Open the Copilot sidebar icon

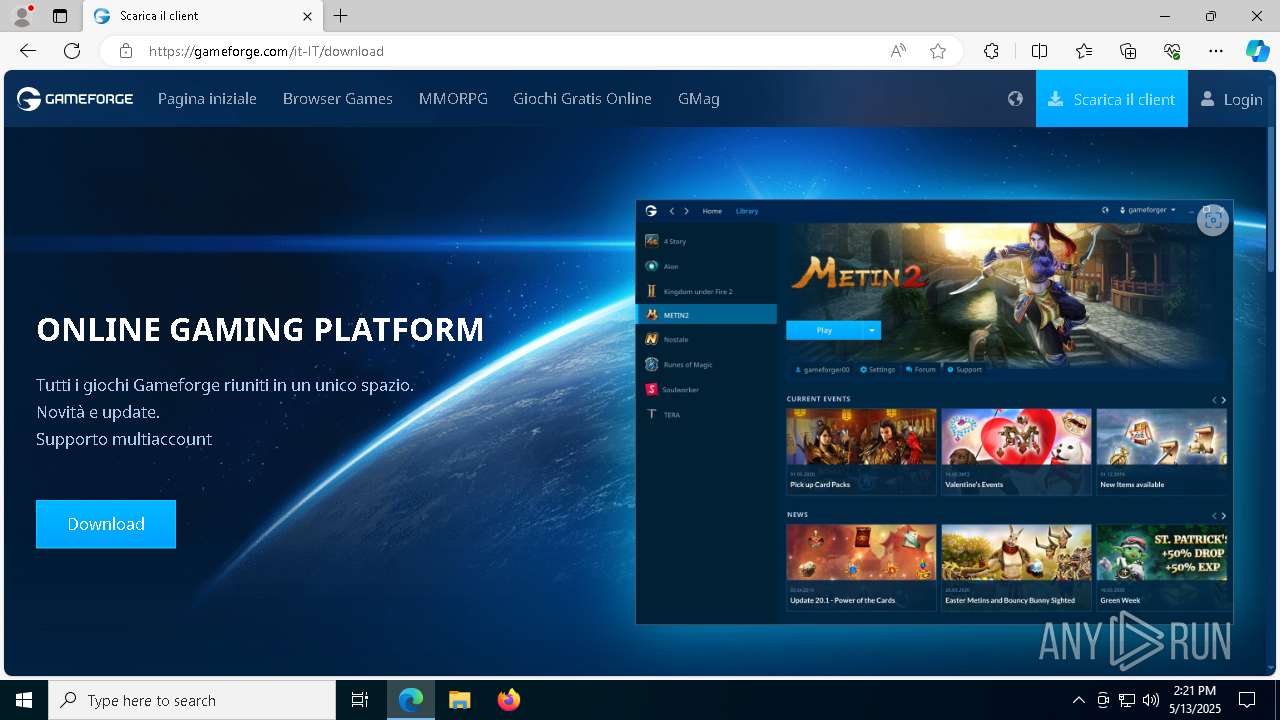pyautogui.click(x=1257, y=51)
